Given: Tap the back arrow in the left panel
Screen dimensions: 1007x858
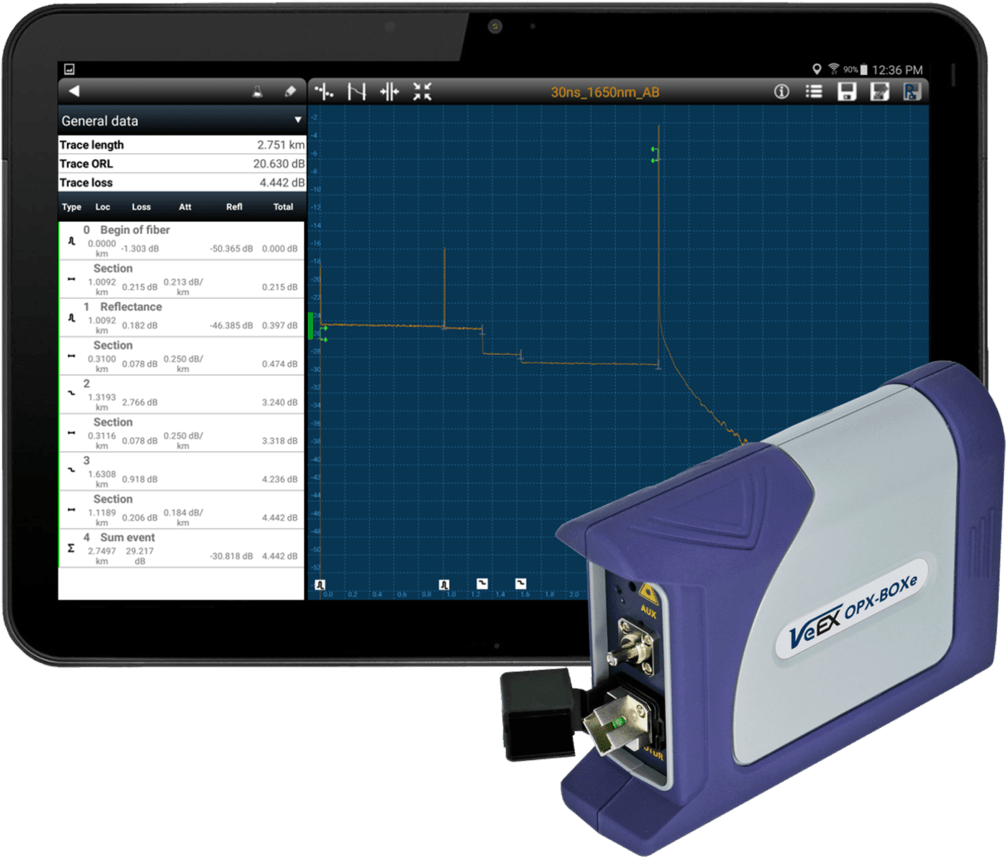Looking at the screenshot, I should tap(73, 91).
